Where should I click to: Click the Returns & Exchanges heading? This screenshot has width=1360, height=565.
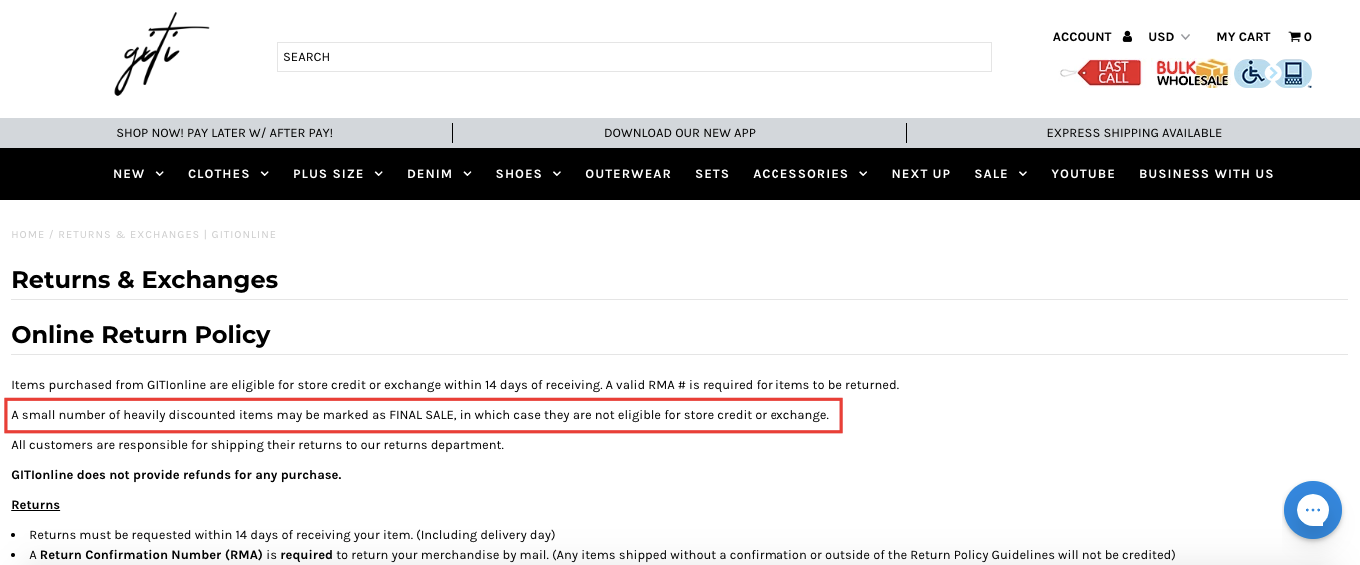[145, 280]
